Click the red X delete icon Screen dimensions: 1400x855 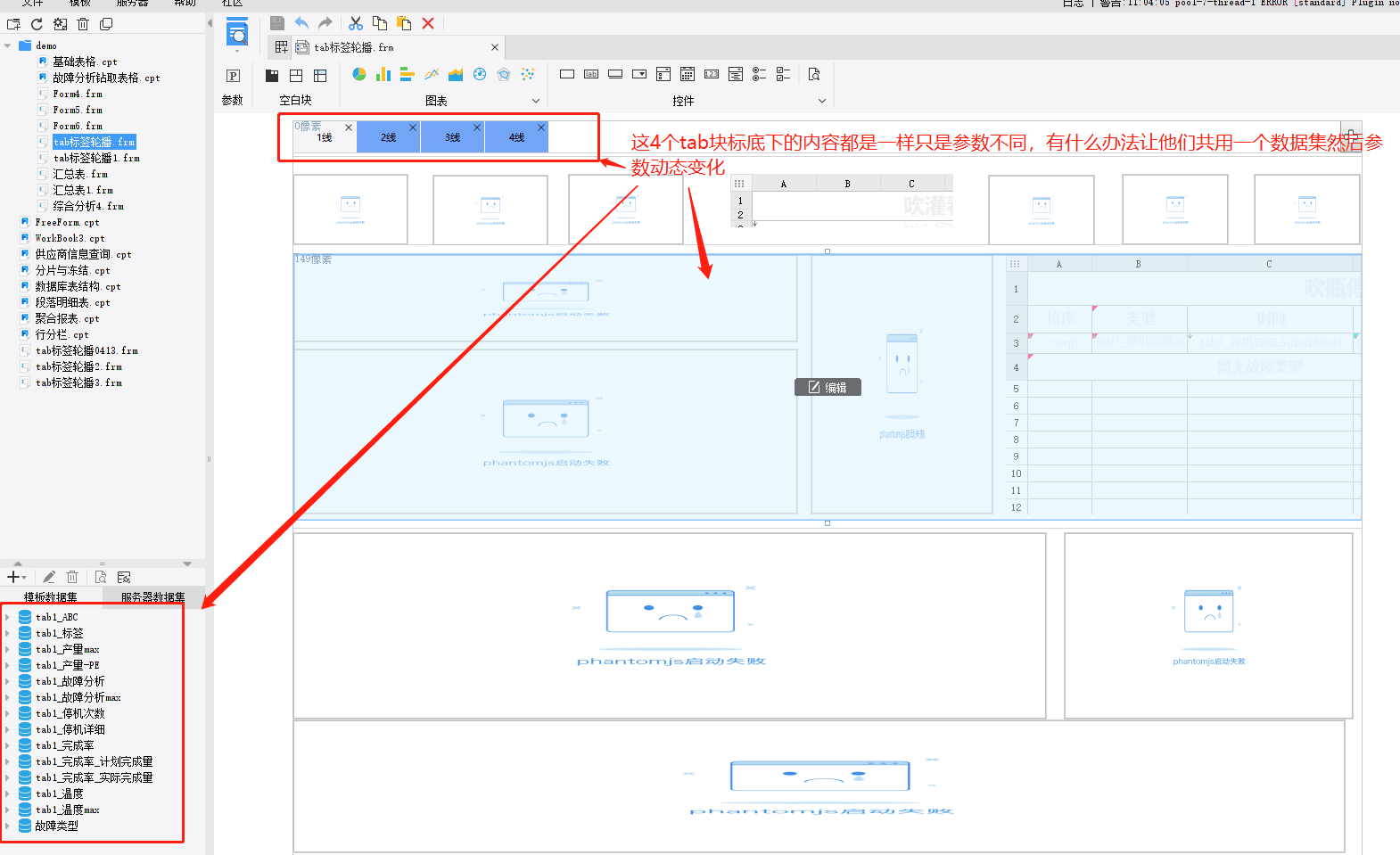[x=428, y=23]
